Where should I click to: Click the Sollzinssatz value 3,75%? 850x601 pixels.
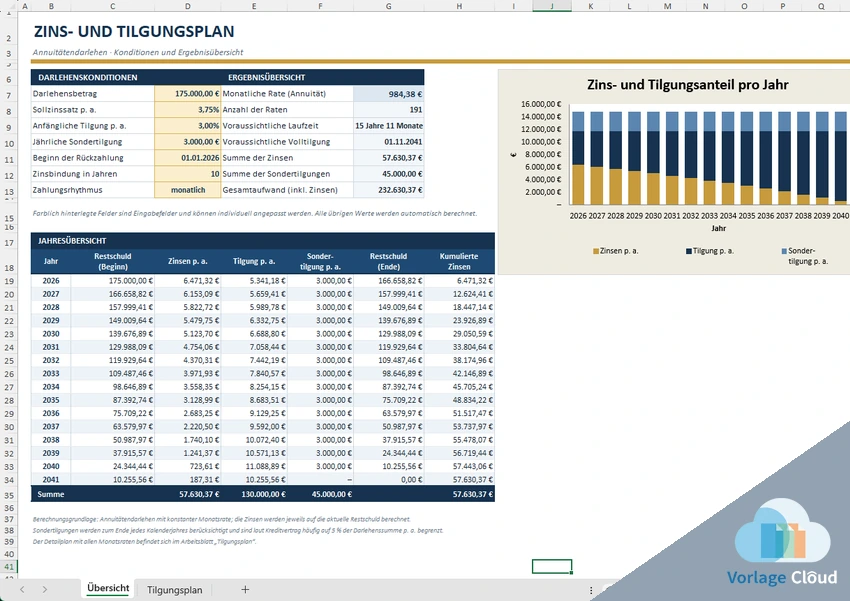point(188,109)
